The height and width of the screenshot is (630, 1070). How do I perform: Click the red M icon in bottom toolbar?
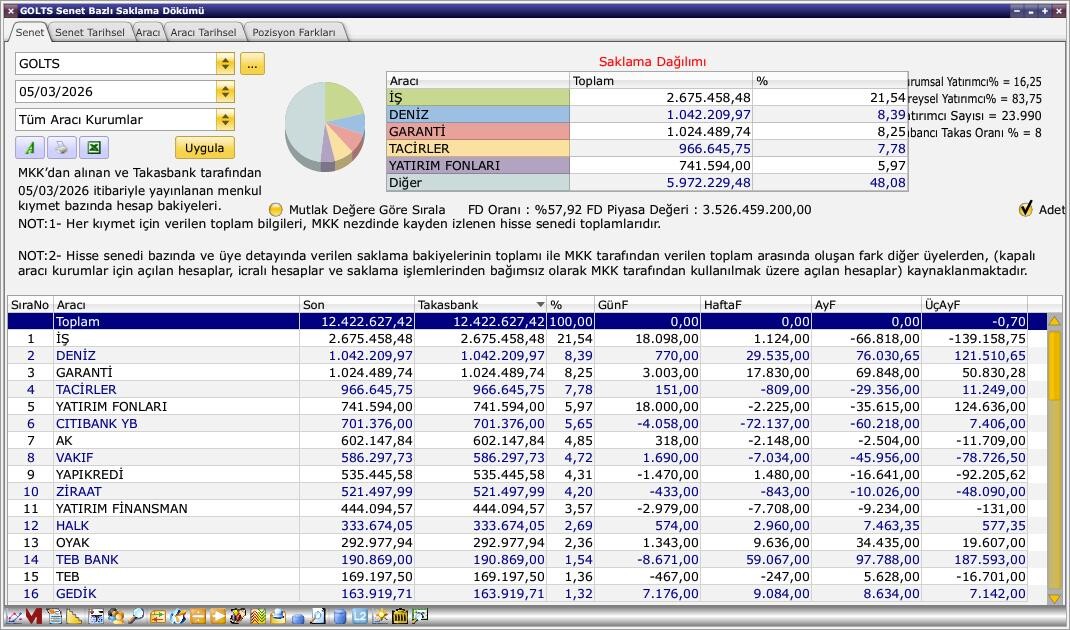pyautogui.click(x=33, y=617)
